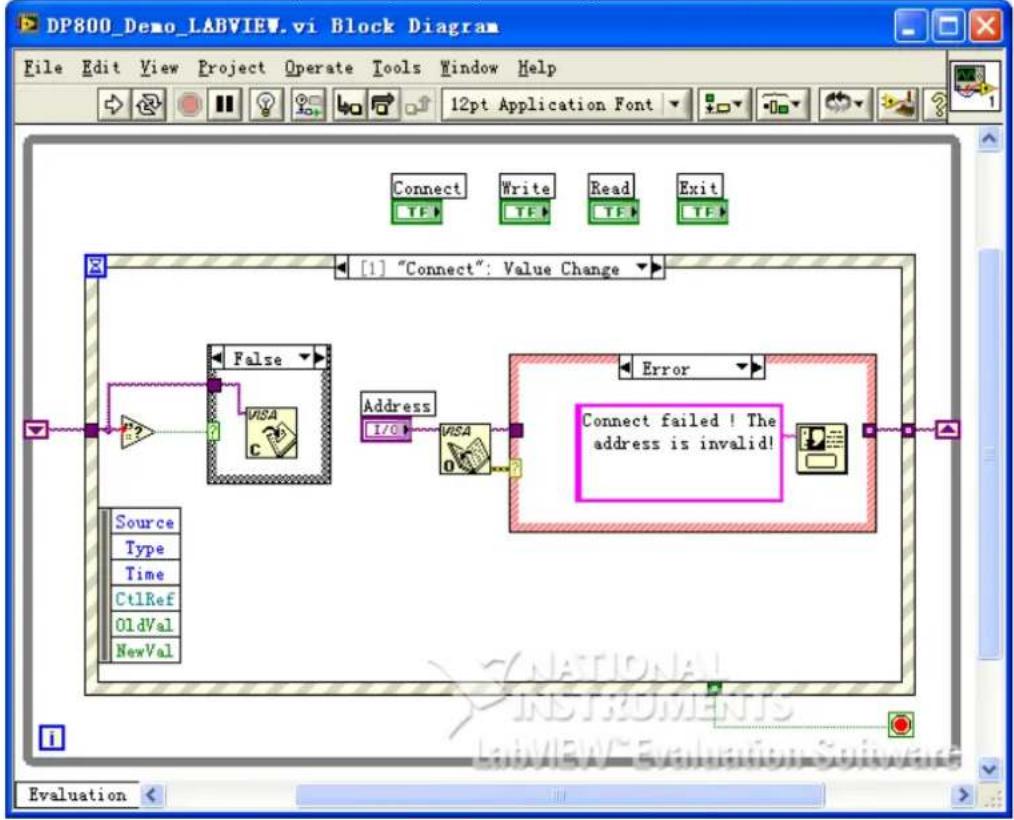The height and width of the screenshot is (820, 1014).
Task: Select the VISA Open node
Action: click(x=465, y=449)
